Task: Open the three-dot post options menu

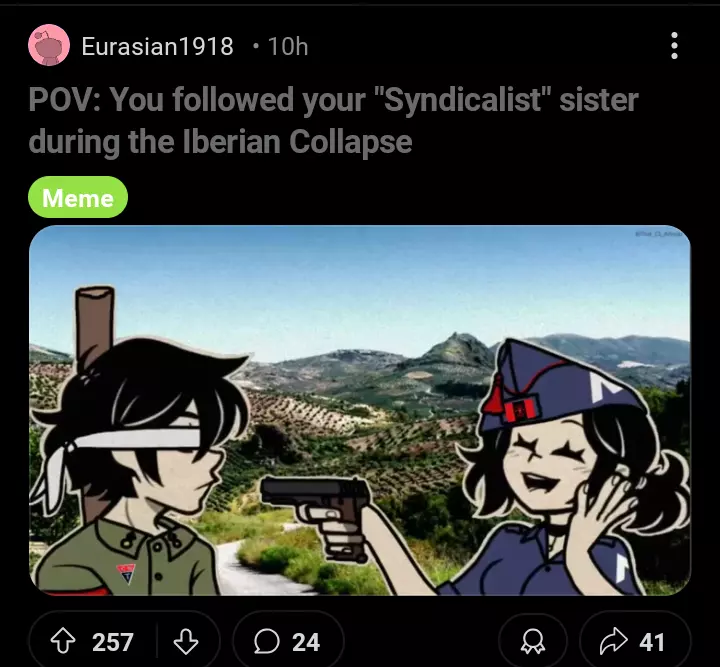Action: tap(674, 45)
